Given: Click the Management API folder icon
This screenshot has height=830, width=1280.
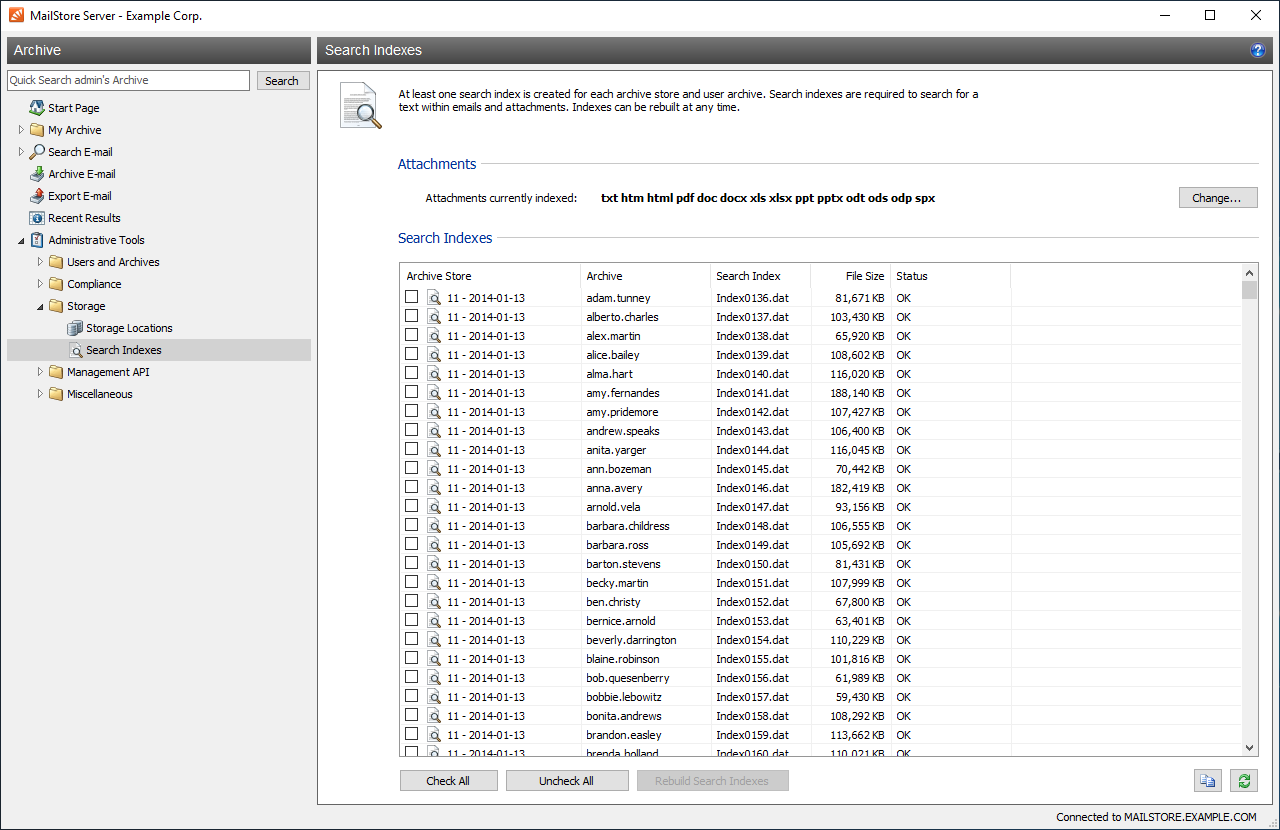Looking at the screenshot, I should pos(56,372).
